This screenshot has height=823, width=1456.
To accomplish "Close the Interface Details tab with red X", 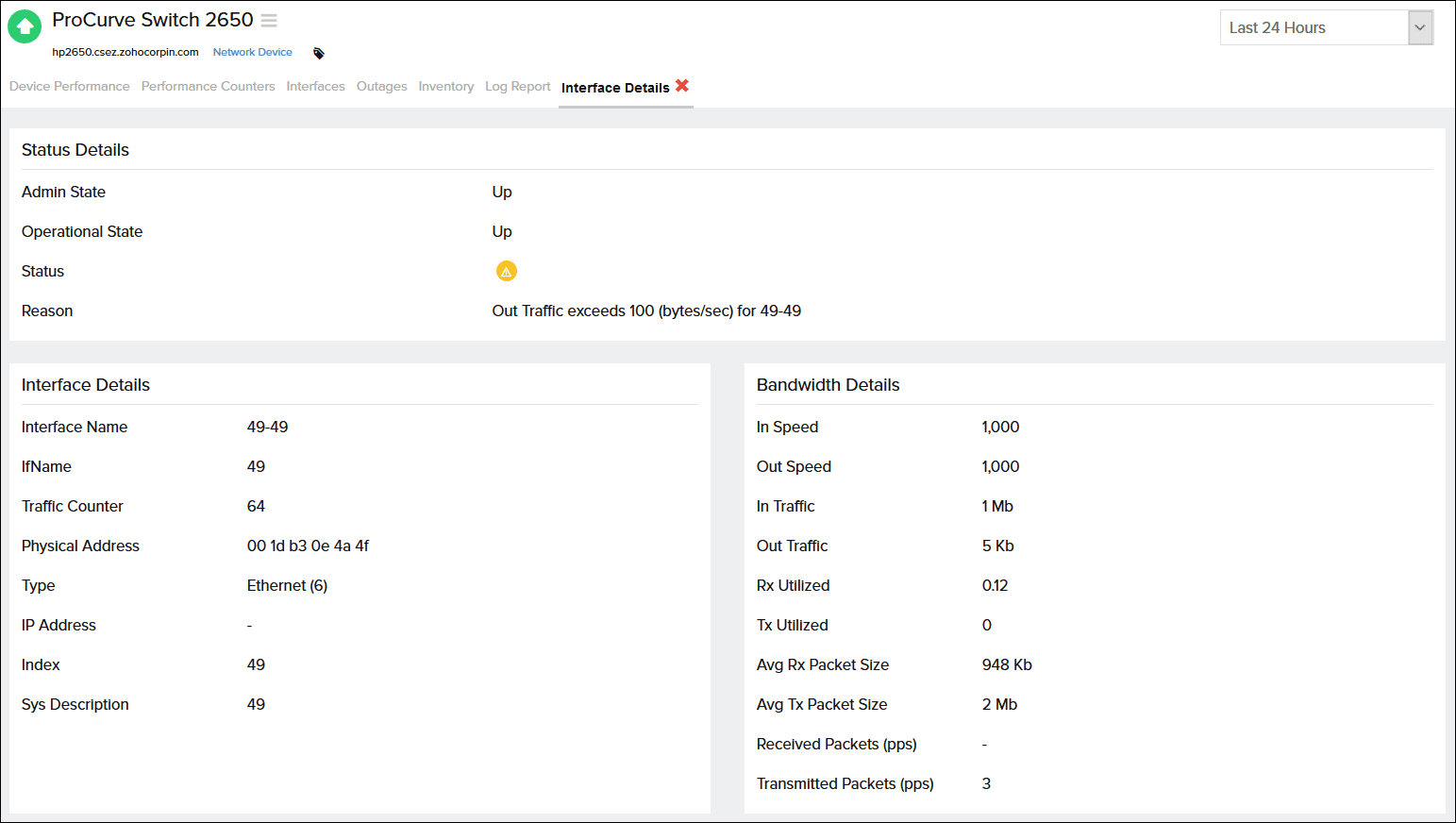I will pyautogui.click(x=682, y=86).
